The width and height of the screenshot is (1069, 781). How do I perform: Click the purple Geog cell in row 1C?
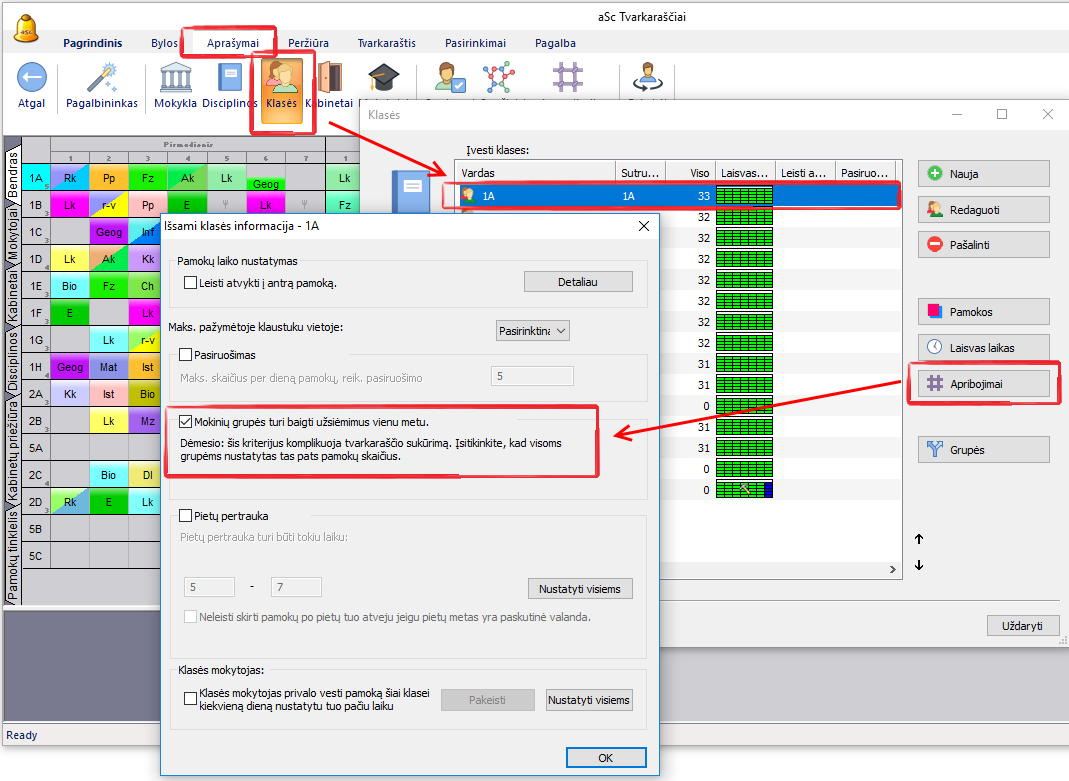[x=109, y=232]
